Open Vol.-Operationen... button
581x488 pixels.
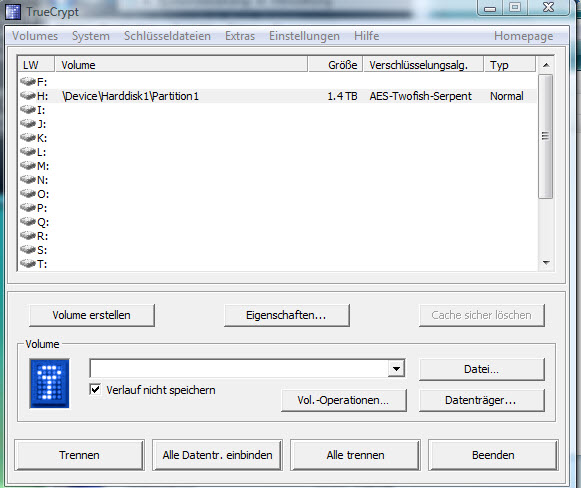tap(344, 400)
